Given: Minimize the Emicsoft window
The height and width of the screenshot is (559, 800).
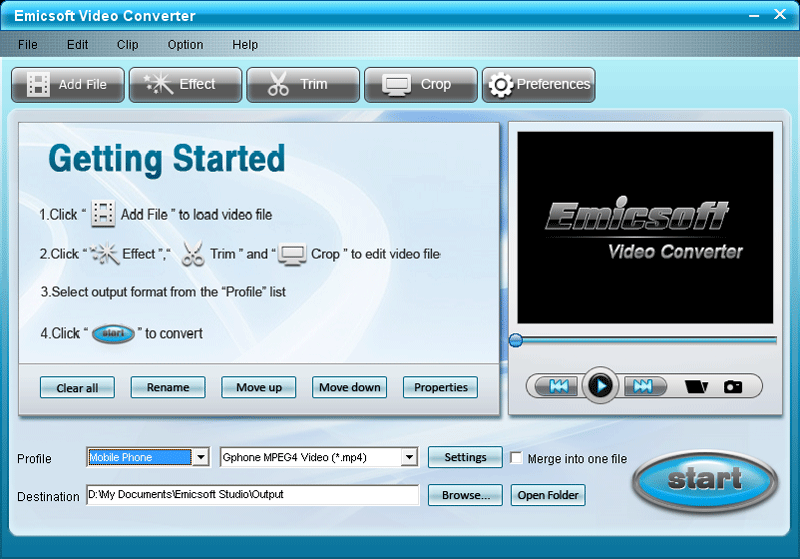Looking at the screenshot, I should coord(754,15).
